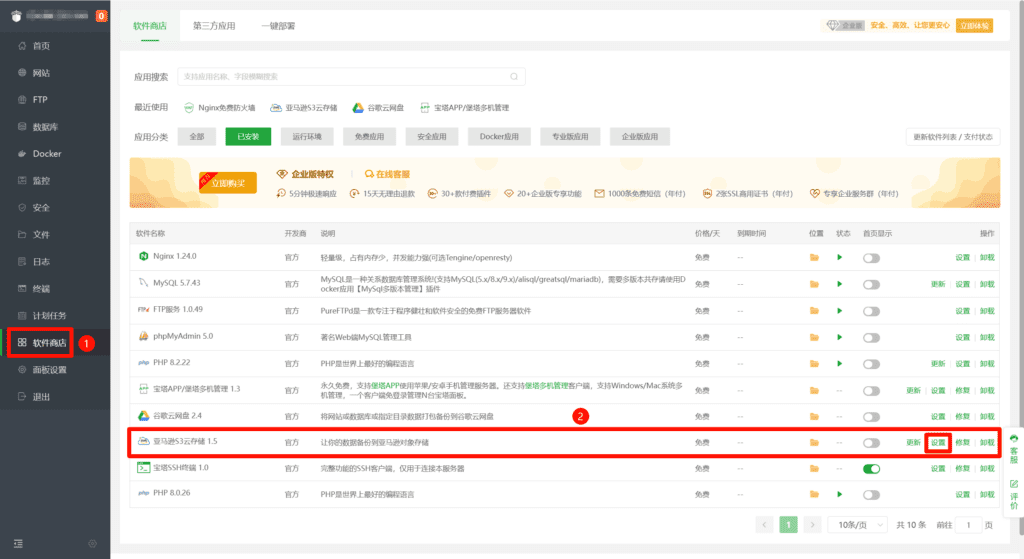Open the Nginx 1.24.0 folder location icon
The width and height of the screenshot is (1024, 559).
[814, 258]
